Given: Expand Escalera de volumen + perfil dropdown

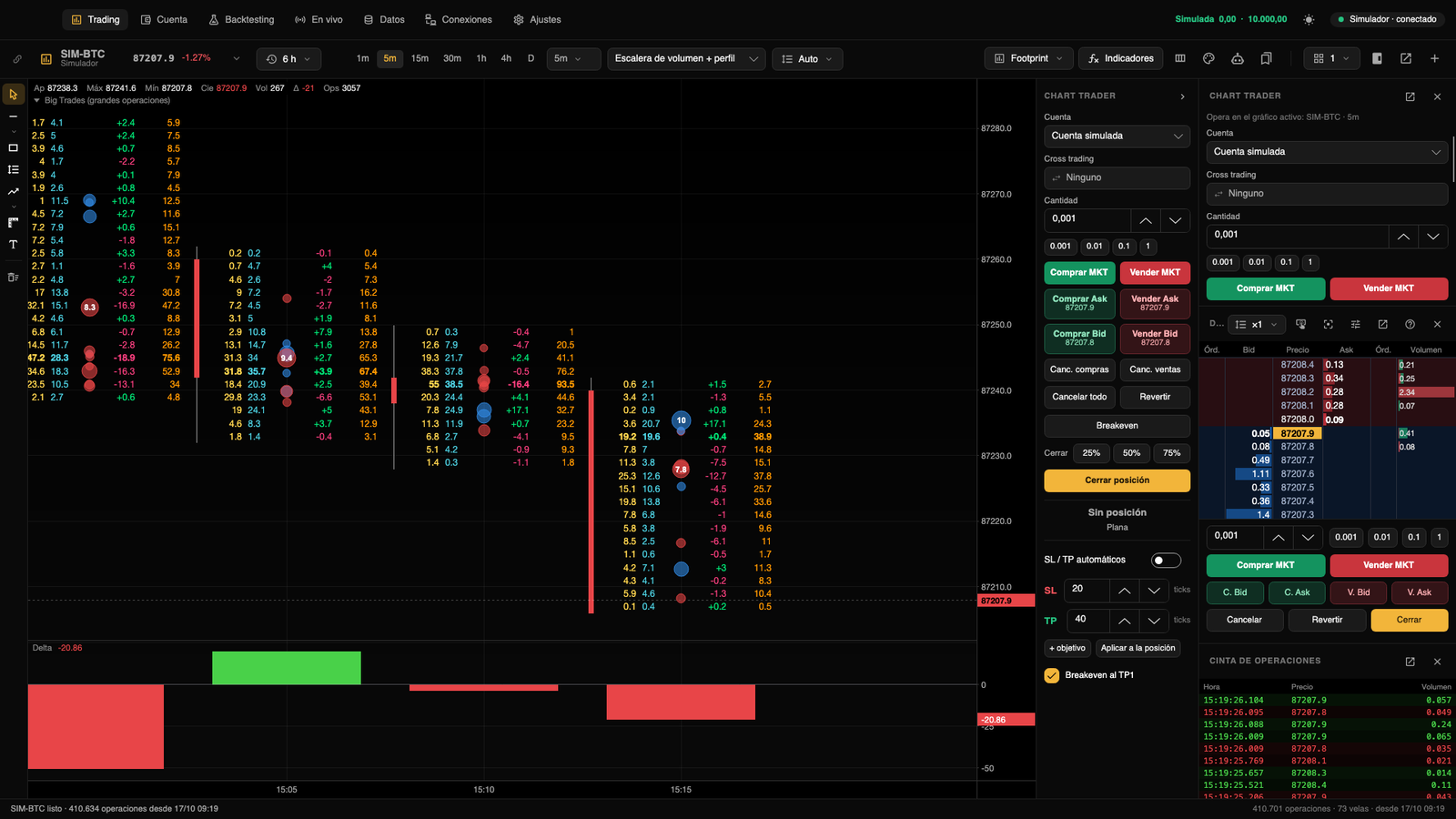Looking at the screenshot, I should pos(686,58).
